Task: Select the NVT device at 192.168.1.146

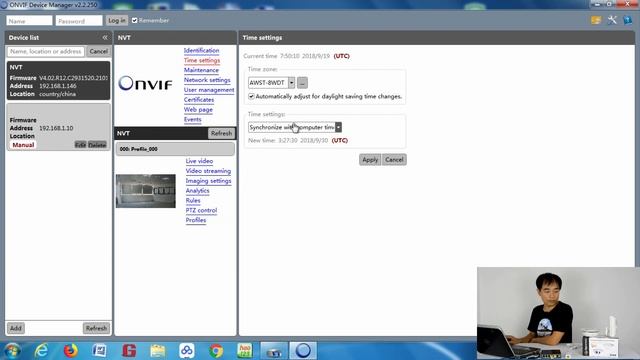Action: 58,81
